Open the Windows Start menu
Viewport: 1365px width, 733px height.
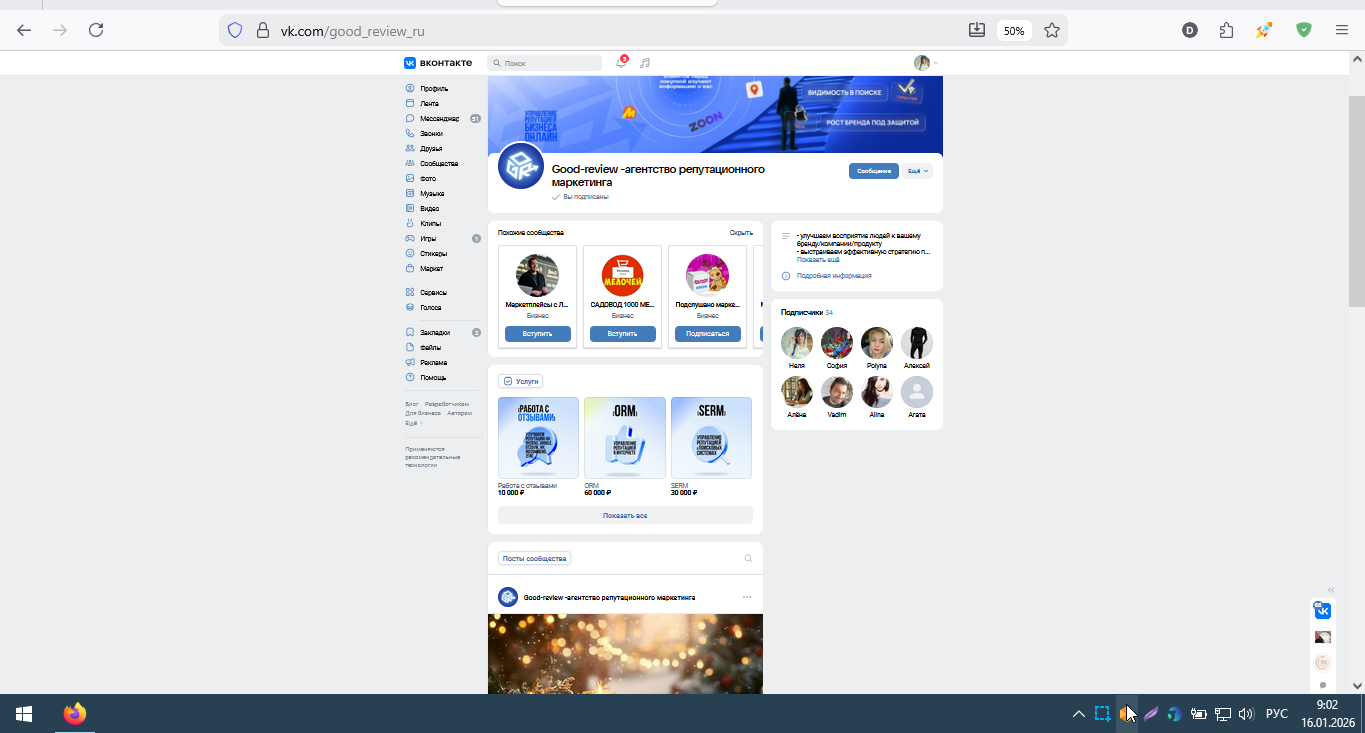[24, 714]
